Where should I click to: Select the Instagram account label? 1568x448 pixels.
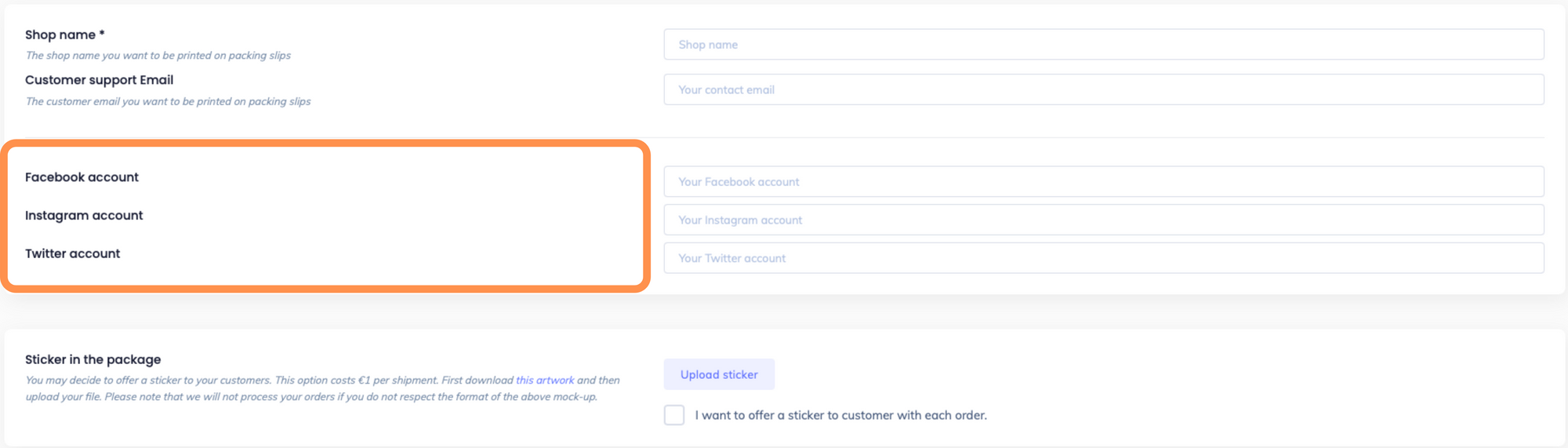click(x=84, y=216)
